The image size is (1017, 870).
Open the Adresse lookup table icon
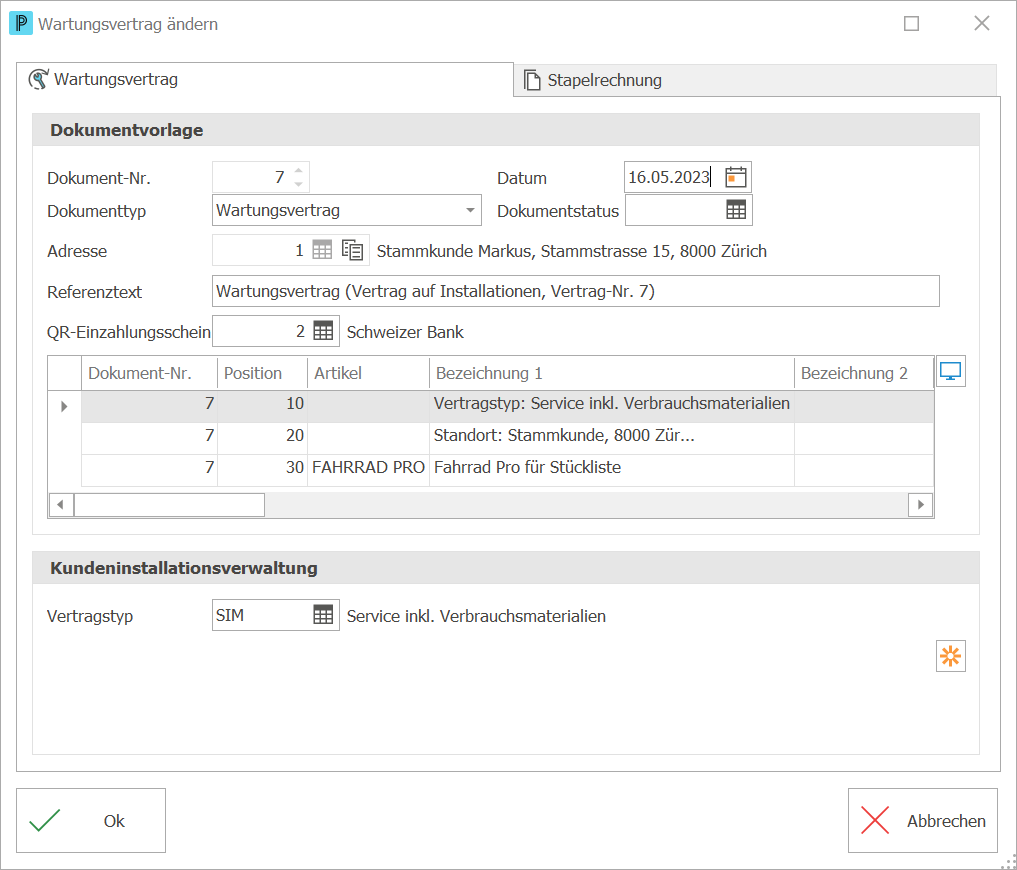tap(322, 250)
